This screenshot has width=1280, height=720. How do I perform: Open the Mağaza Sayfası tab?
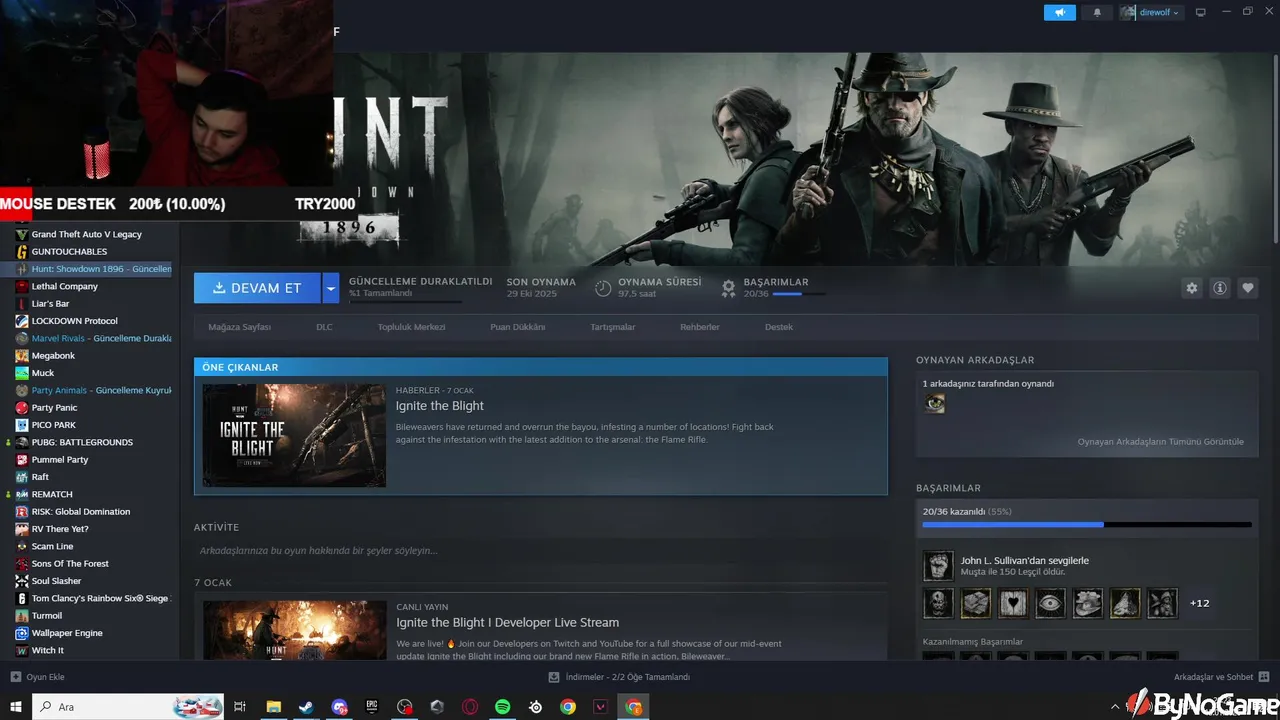click(x=239, y=327)
